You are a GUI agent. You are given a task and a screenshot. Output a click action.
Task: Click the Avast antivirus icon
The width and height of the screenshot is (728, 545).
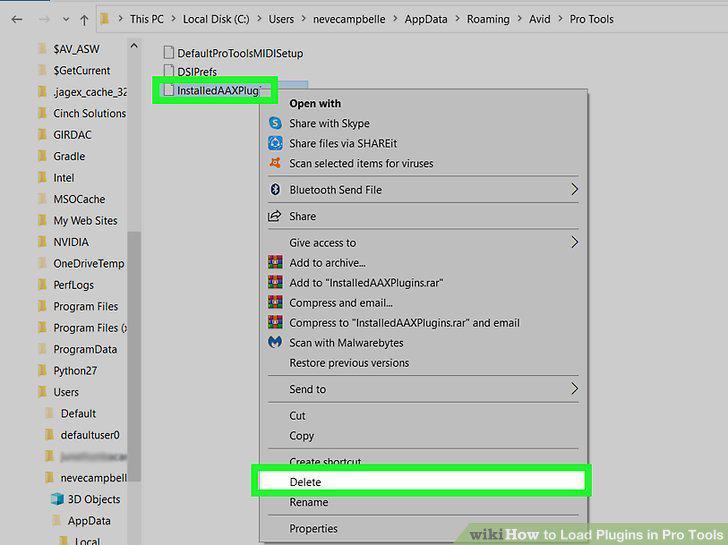click(x=275, y=162)
